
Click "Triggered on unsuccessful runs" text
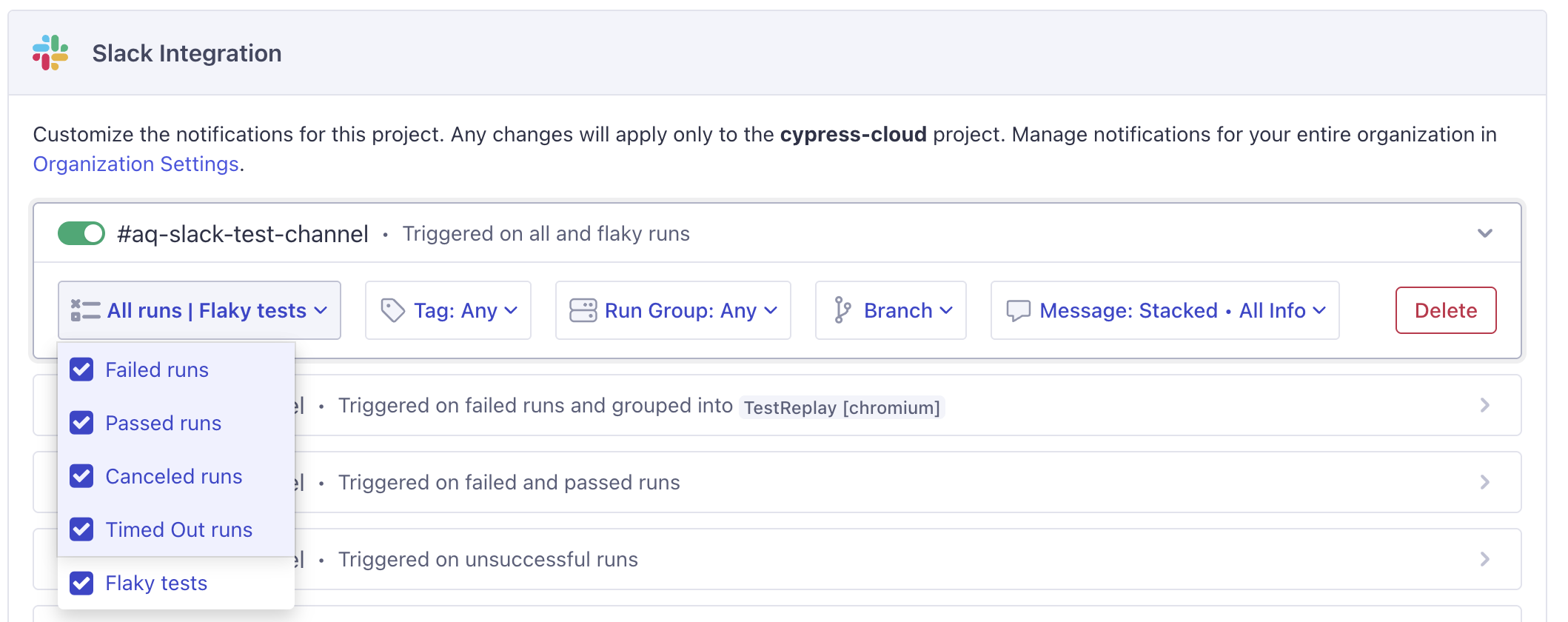point(488,560)
